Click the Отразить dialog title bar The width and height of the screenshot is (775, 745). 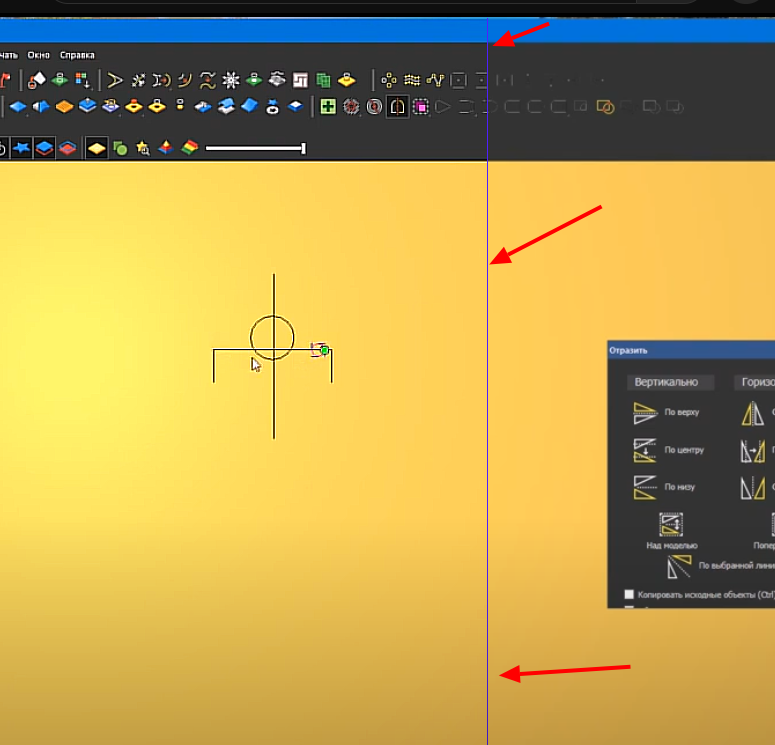691,350
